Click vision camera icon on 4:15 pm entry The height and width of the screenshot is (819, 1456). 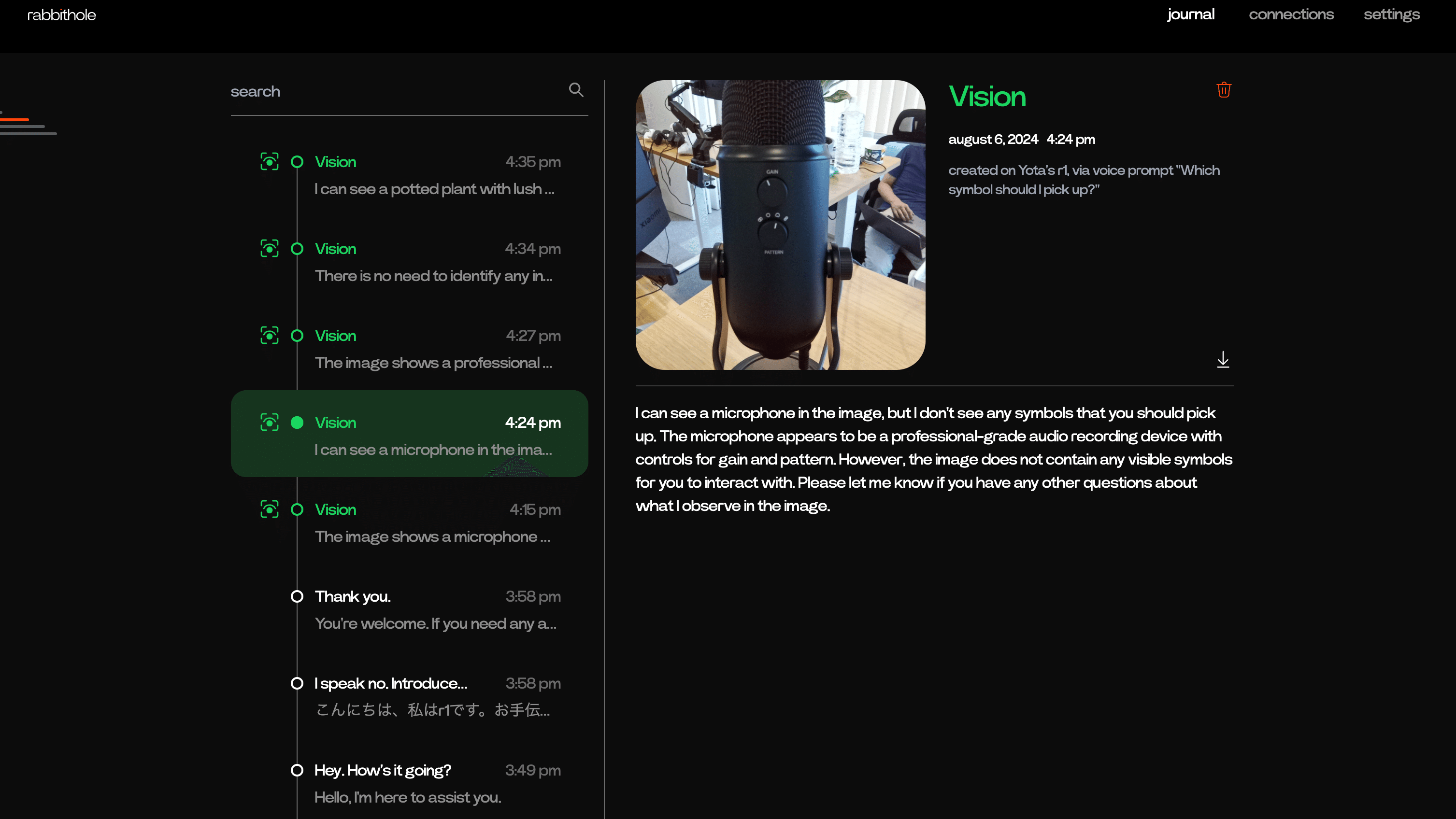(269, 509)
